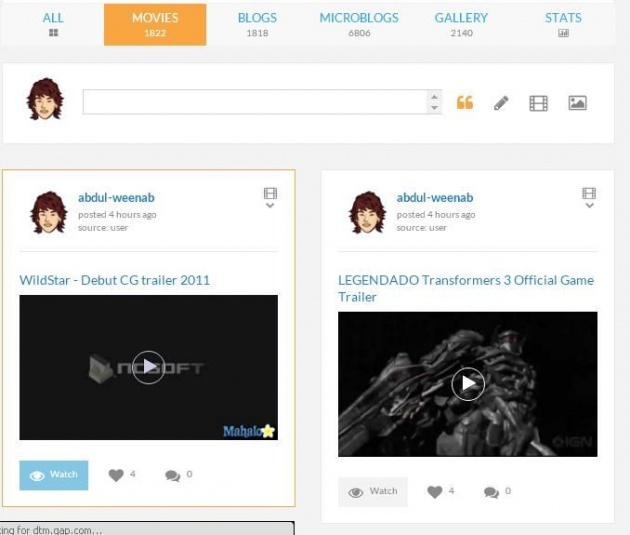Click the Mahalo logo on WildStar video
The image size is (630, 535).
click(249, 431)
